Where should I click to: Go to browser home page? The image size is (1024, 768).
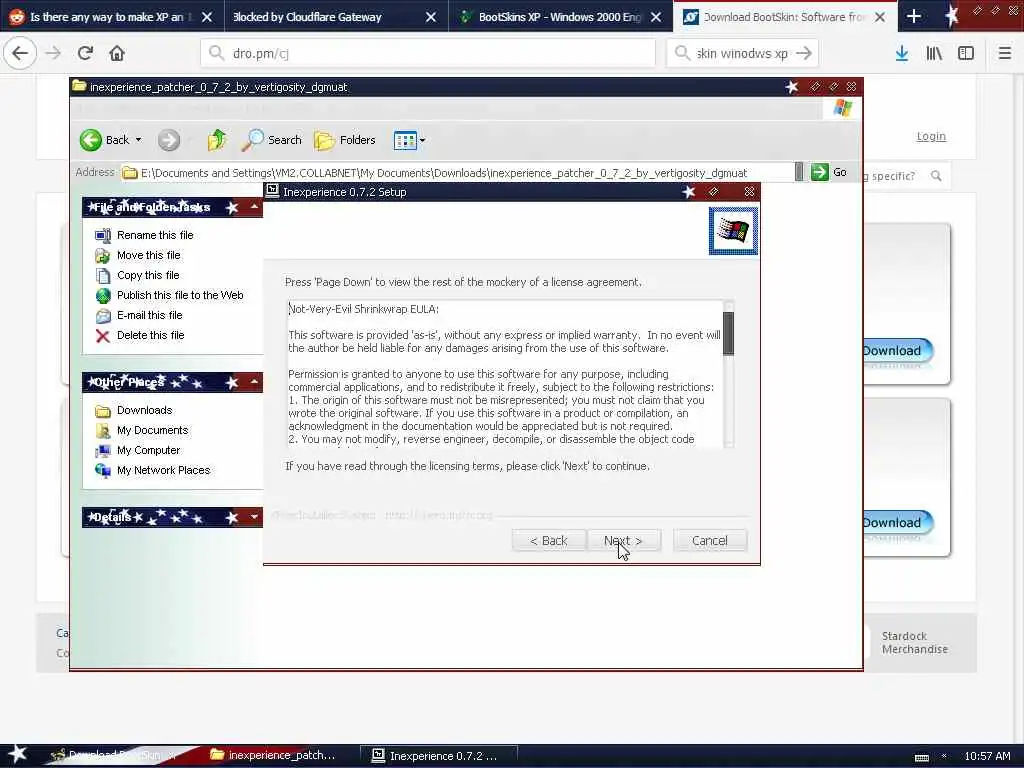tap(117, 53)
